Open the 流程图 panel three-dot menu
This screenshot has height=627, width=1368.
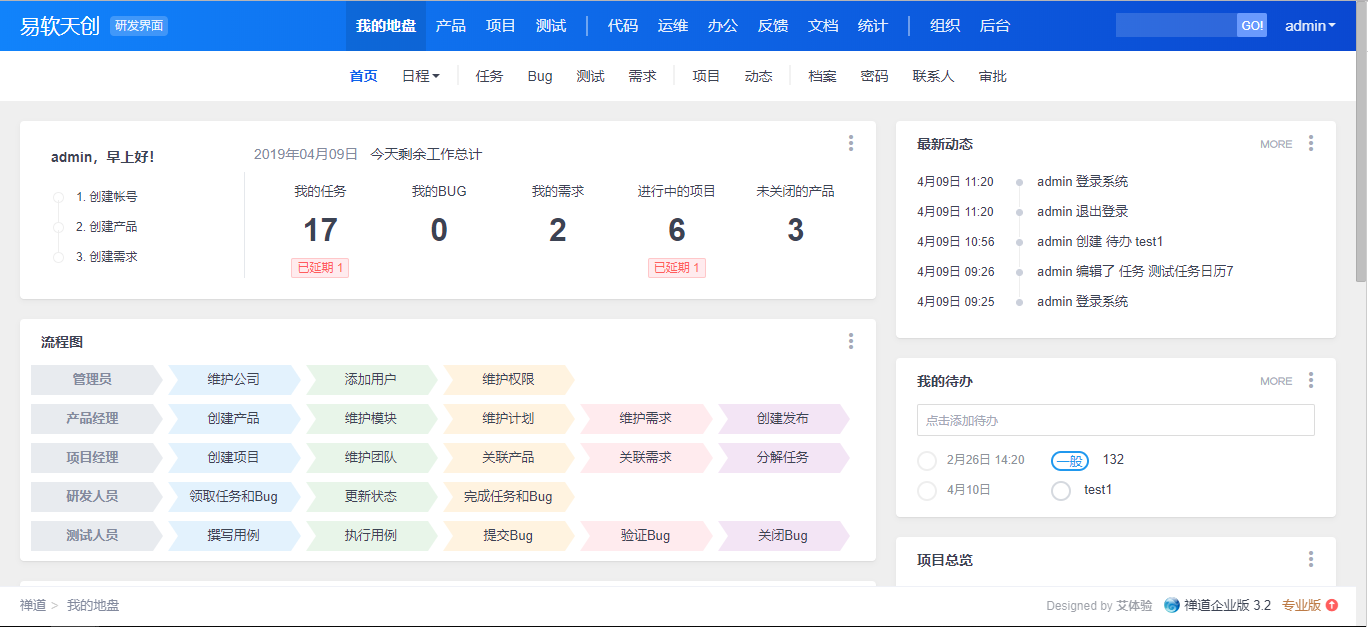[x=851, y=341]
